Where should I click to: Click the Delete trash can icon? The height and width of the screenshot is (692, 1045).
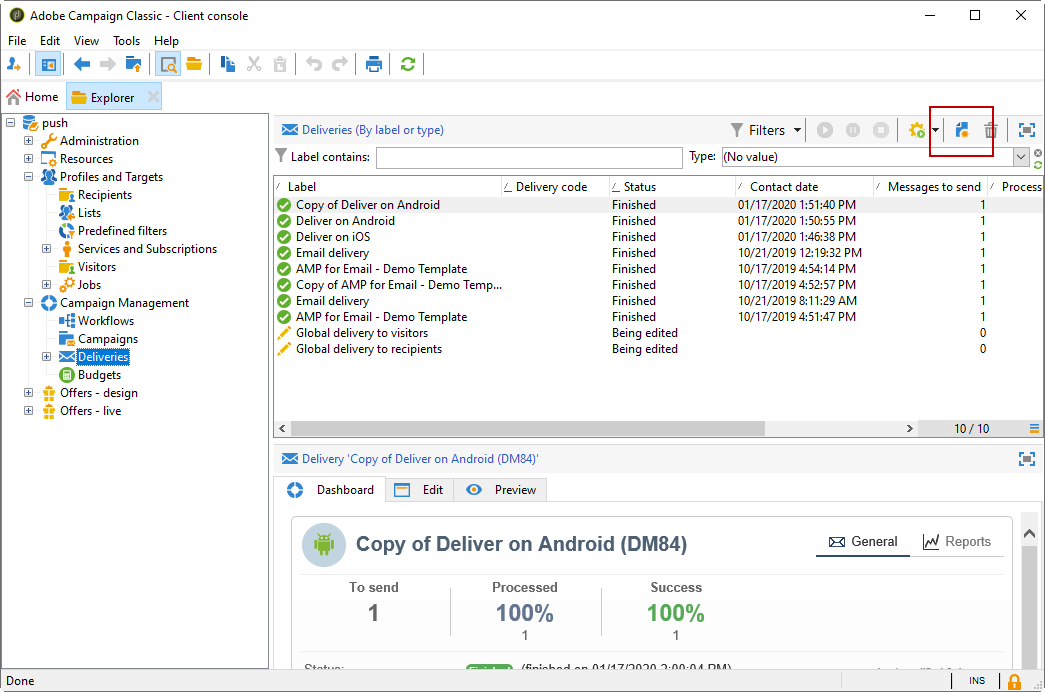[x=990, y=130]
